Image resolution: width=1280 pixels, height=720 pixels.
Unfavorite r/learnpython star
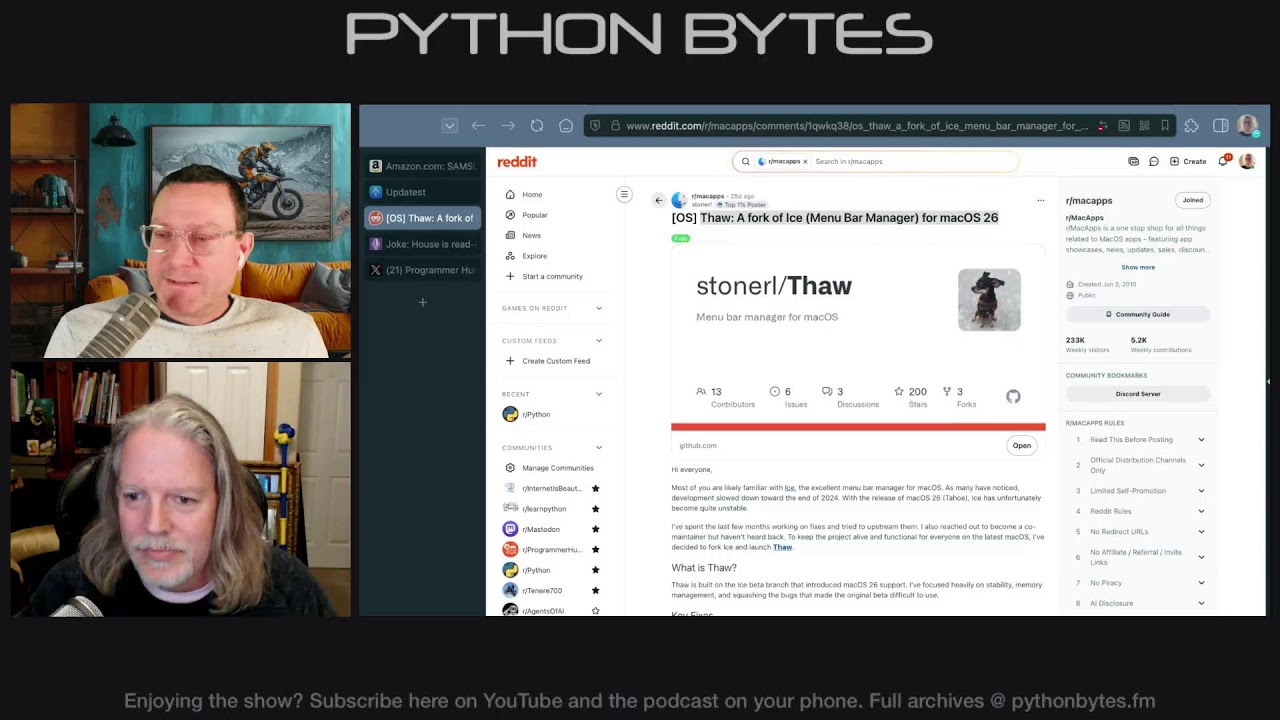point(596,509)
